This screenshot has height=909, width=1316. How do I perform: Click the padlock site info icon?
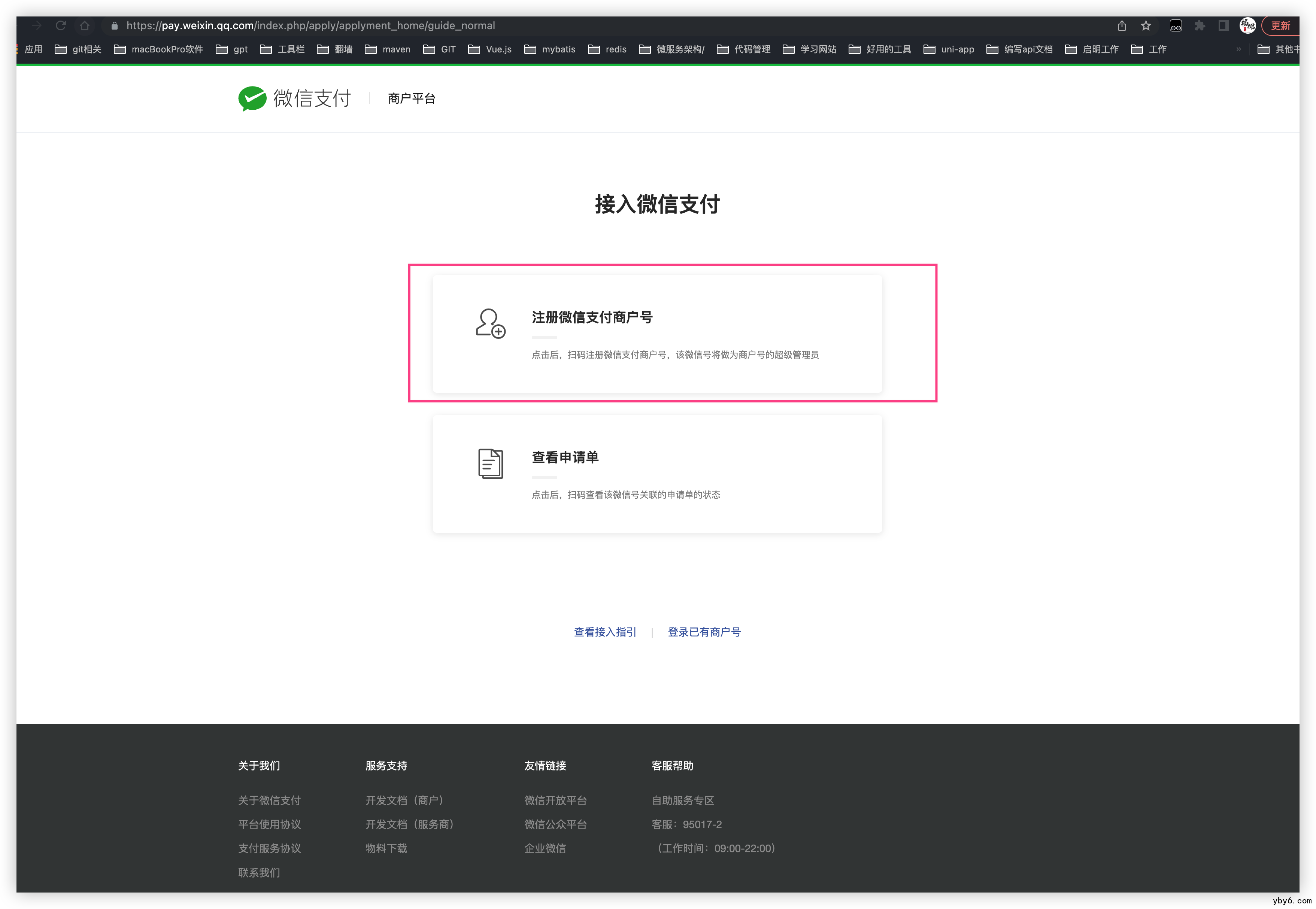pos(115,25)
